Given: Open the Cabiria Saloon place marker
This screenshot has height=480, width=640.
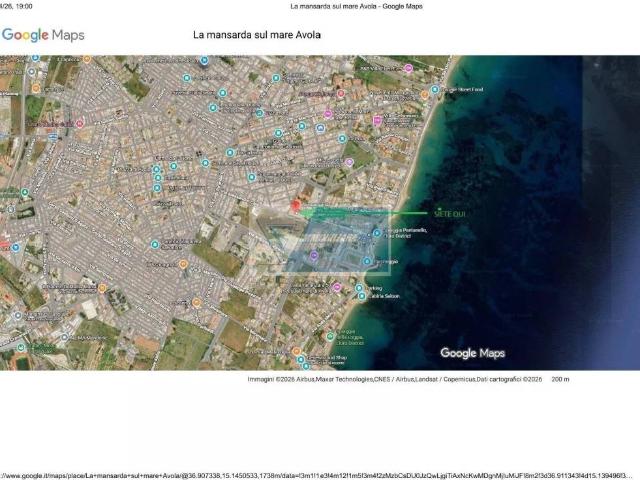Looking at the screenshot, I should point(362,296).
